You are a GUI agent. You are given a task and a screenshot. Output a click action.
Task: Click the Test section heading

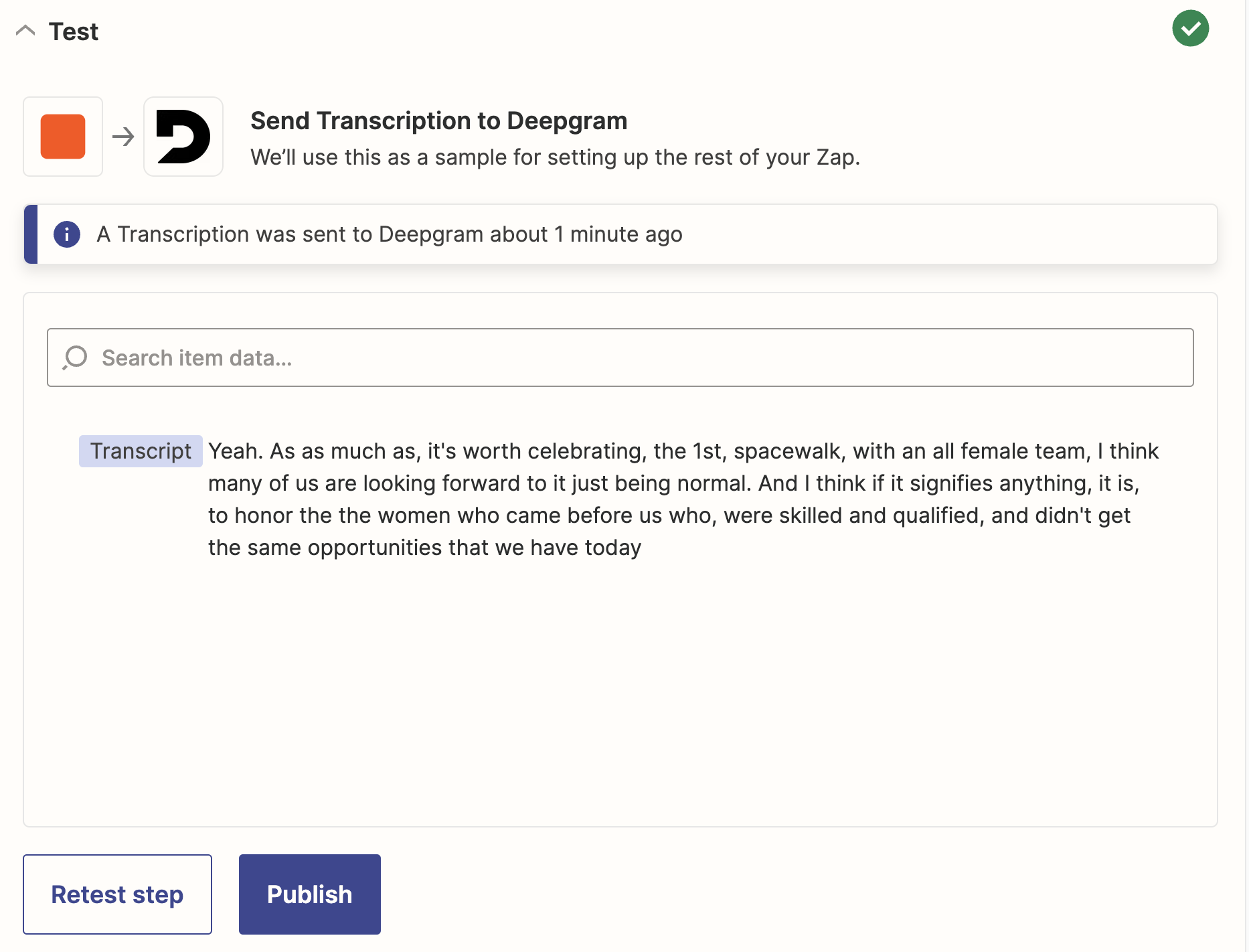pos(74,31)
